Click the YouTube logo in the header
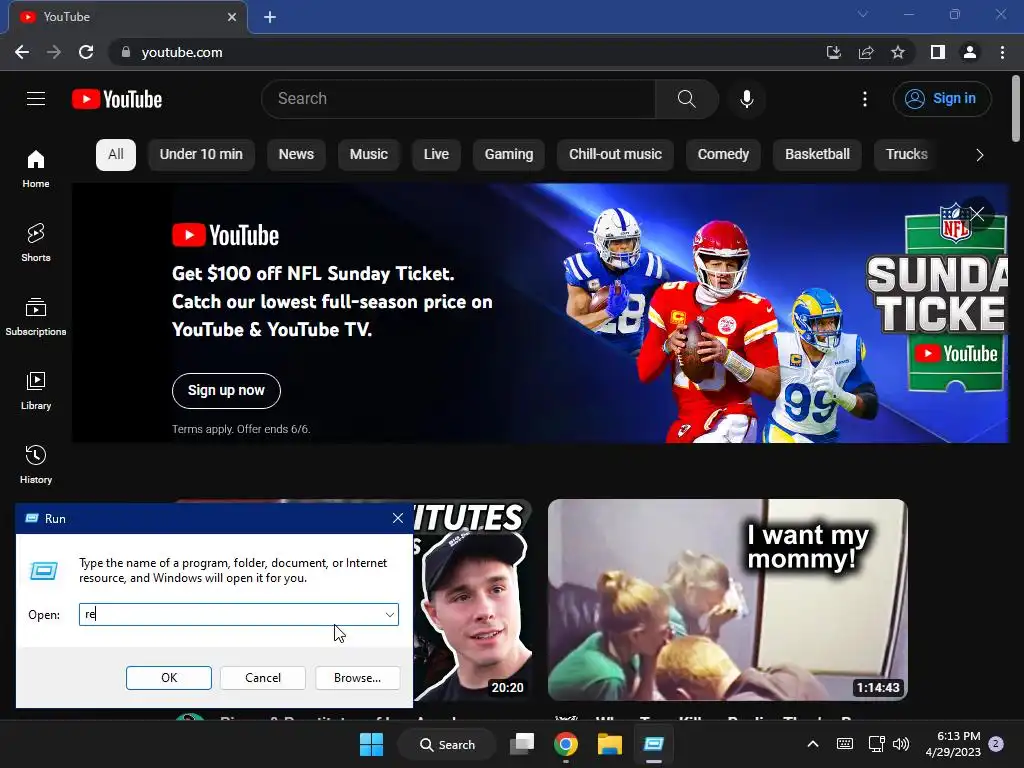The image size is (1024, 768). [117, 99]
